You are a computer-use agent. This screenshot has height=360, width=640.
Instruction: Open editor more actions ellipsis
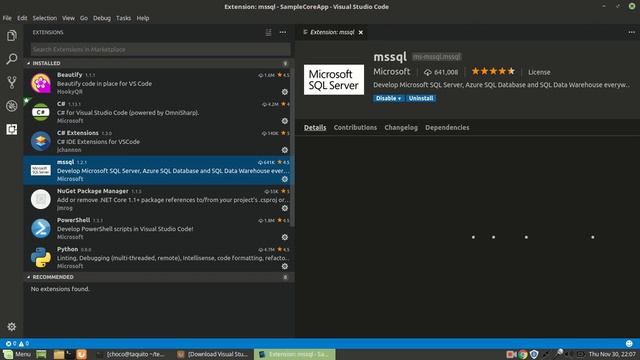click(x=631, y=32)
